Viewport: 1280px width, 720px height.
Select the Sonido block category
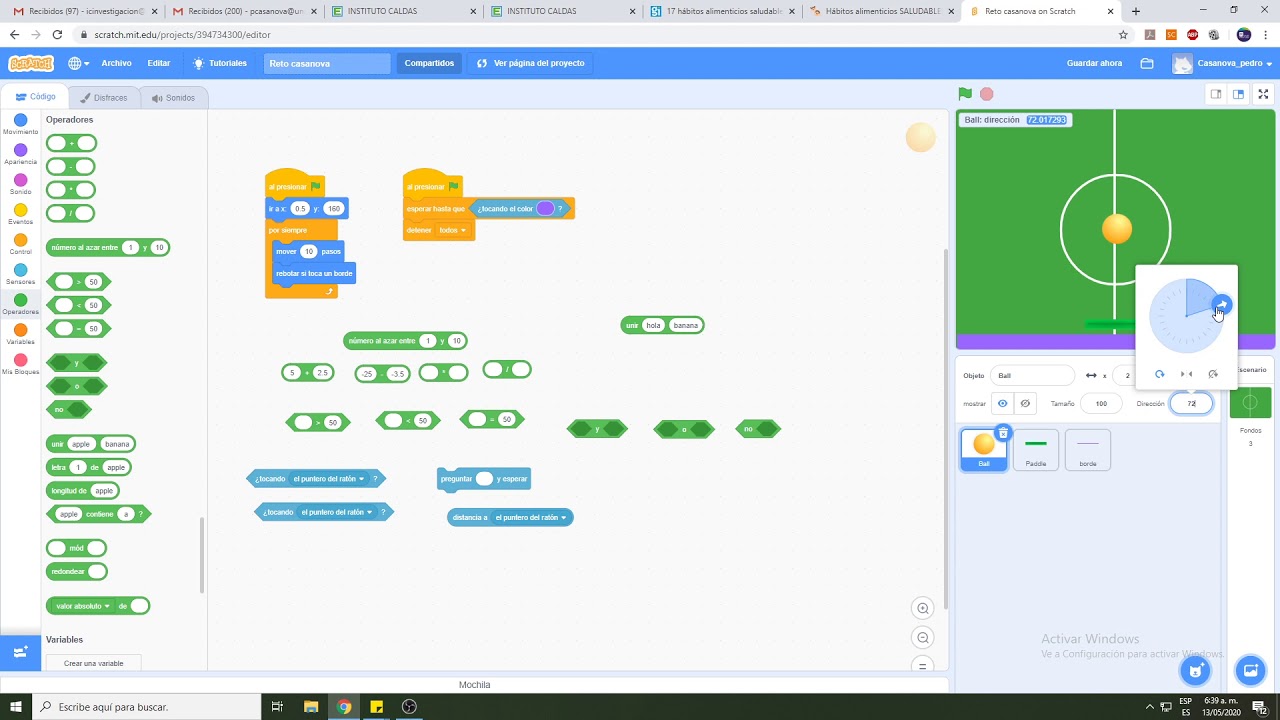(x=20, y=185)
